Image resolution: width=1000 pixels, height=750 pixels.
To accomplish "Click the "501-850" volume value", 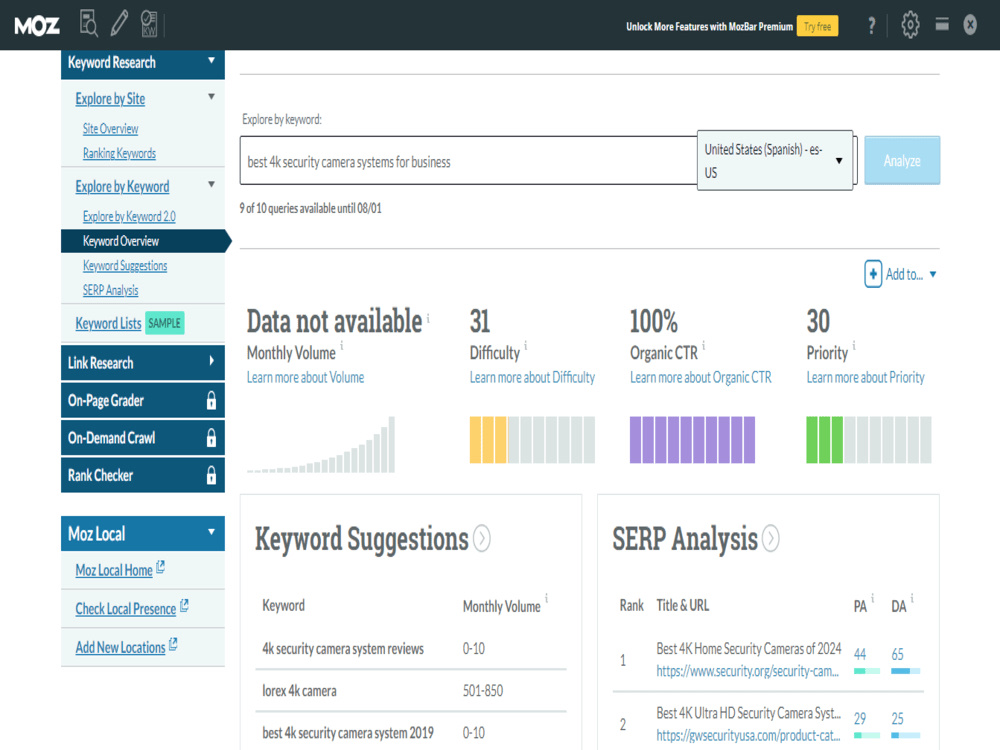I will [483, 691].
